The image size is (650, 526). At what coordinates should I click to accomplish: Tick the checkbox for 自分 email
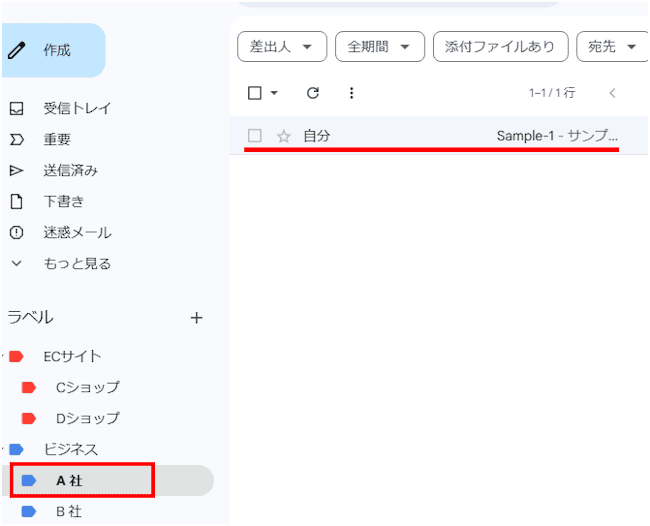pyautogui.click(x=255, y=136)
